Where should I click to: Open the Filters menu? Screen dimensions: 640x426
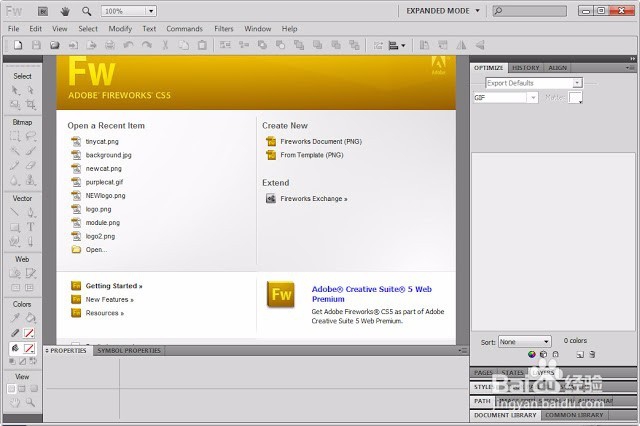[x=224, y=29]
